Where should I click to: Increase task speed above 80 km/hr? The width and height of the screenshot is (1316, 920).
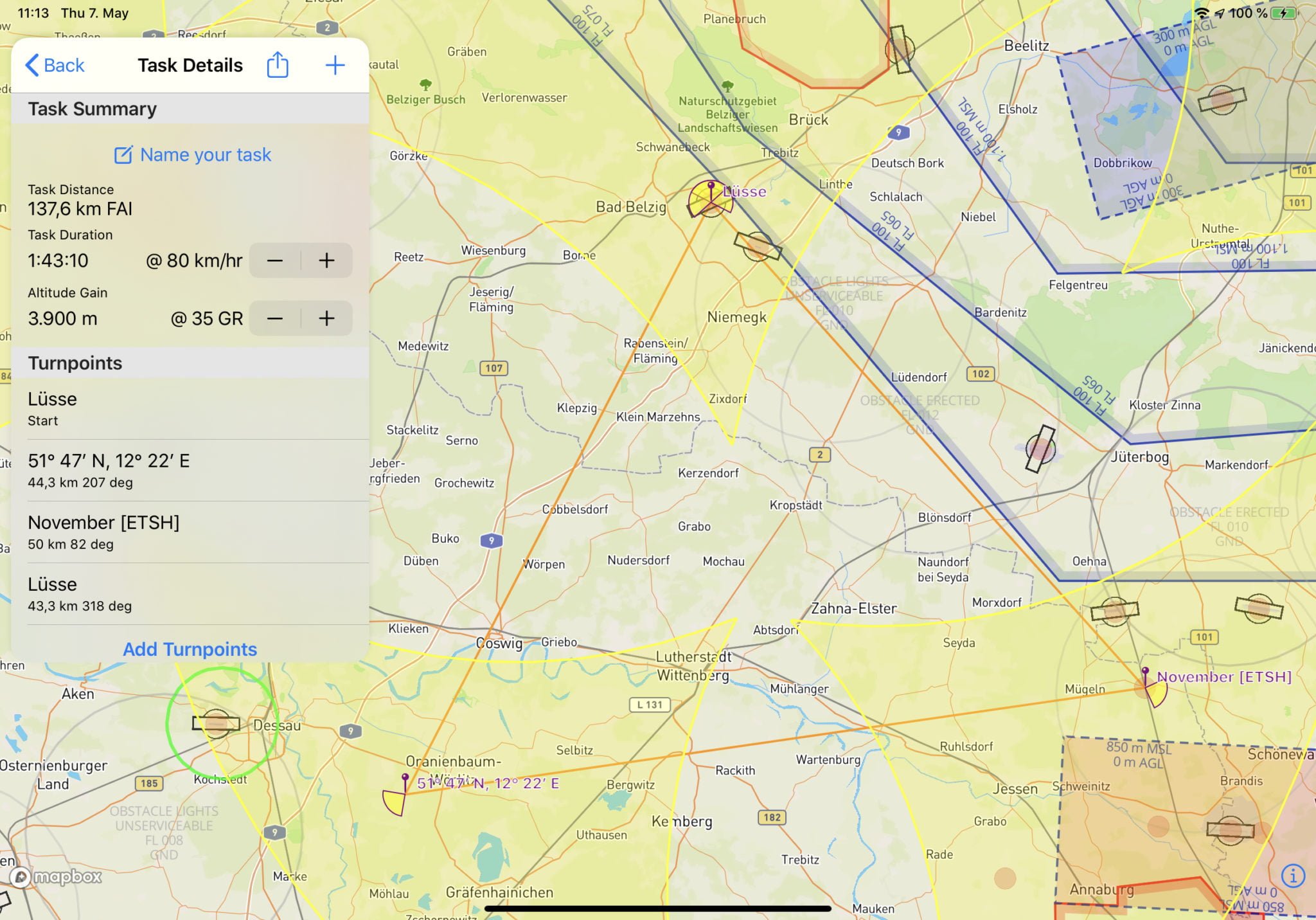(326, 260)
